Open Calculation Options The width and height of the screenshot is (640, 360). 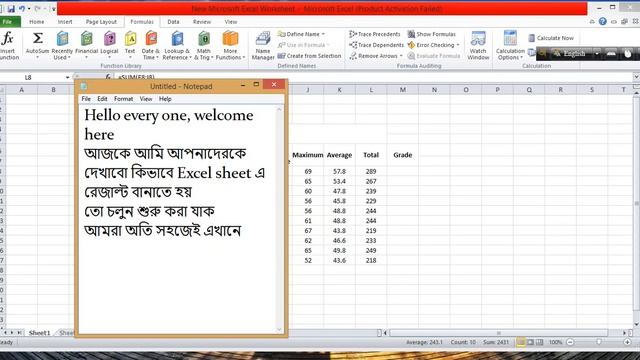click(x=510, y=45)
